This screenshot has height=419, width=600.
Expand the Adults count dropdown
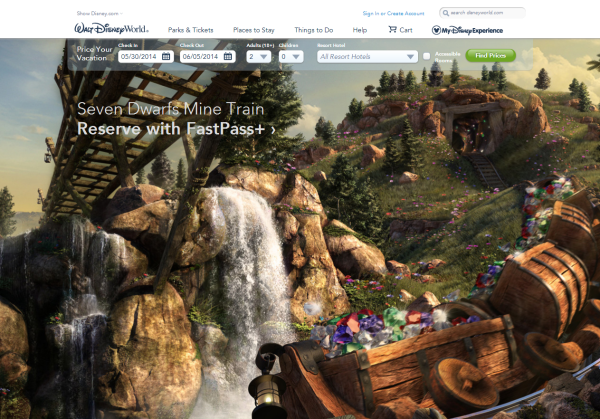click(x=259, y=57)
